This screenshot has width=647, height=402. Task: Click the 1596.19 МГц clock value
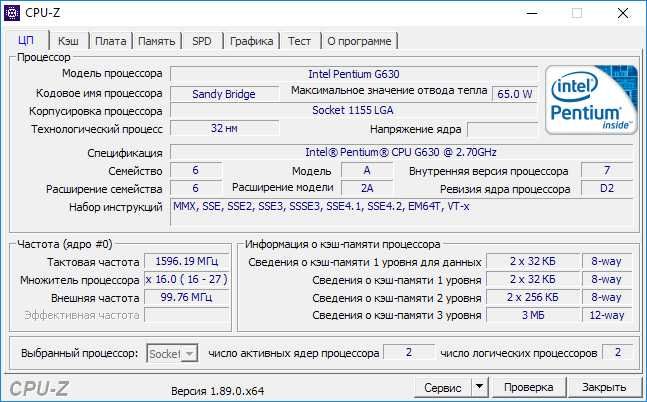[187, 261]
